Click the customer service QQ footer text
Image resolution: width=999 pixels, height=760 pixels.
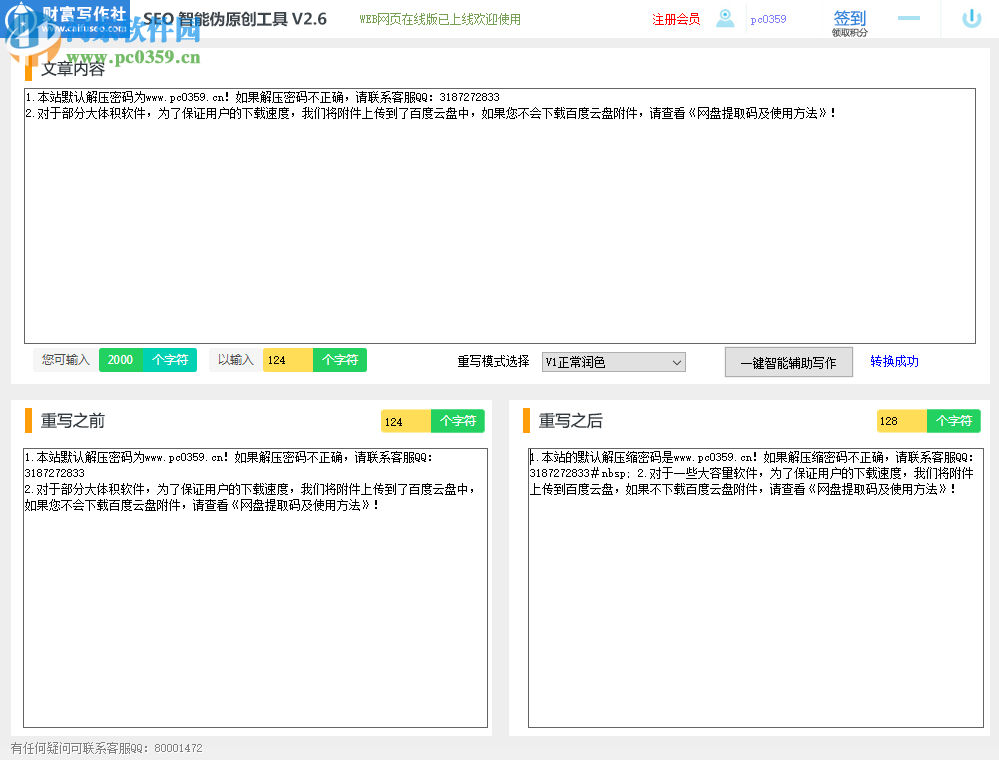click(107, 748)
